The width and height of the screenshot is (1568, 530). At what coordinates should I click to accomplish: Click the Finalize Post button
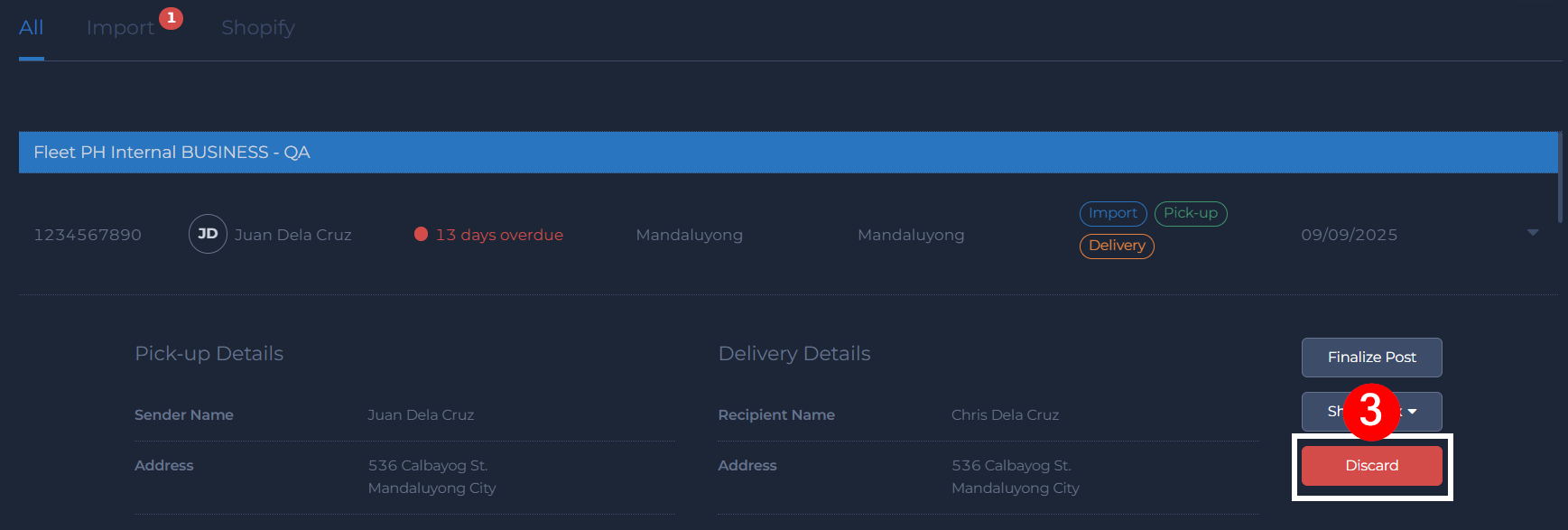click(x=1371, y=358)
